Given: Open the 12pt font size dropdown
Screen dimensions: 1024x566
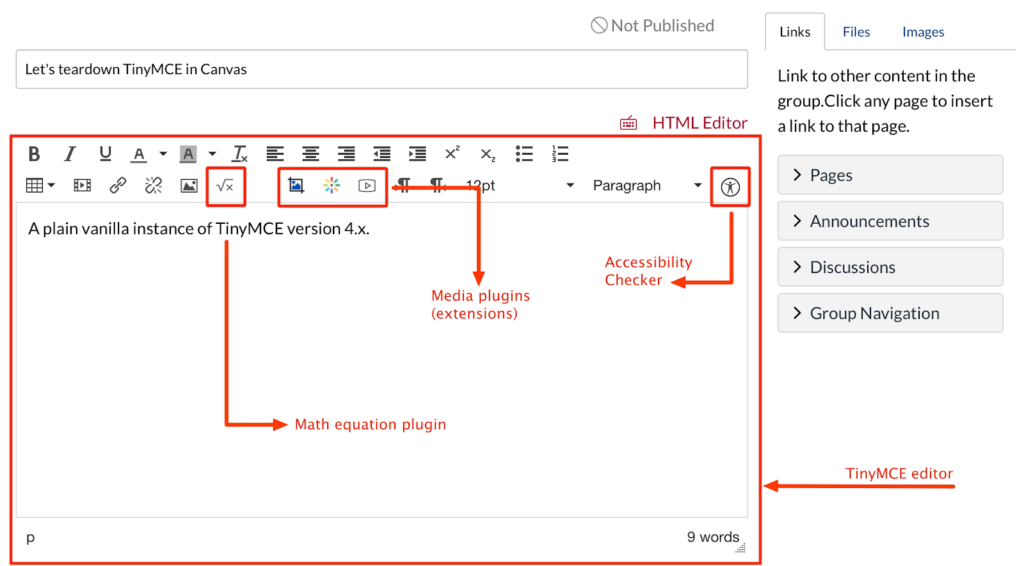Looking at the screenshot, I should (520, 185).
